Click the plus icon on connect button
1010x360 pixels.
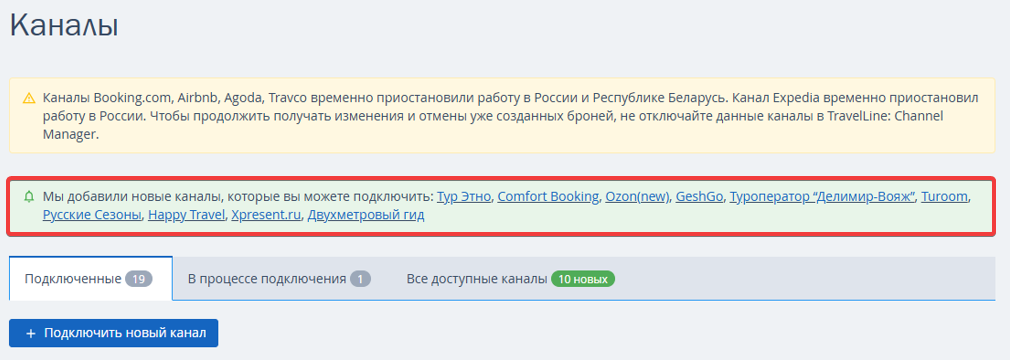(30, 334)
